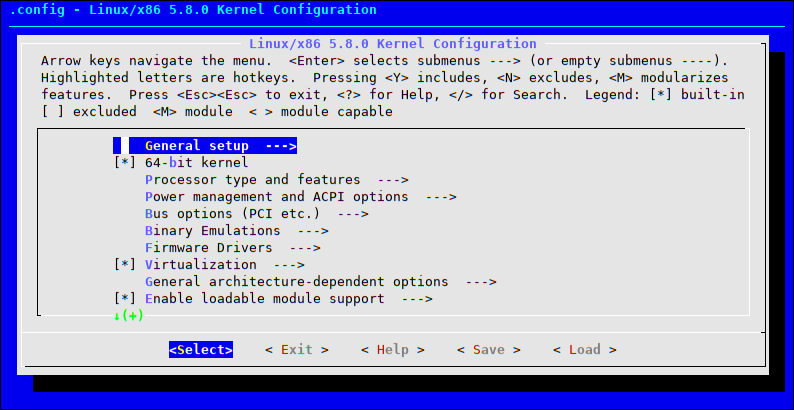
Task: Expand the Bus options arrow
Action: [353, 214]
